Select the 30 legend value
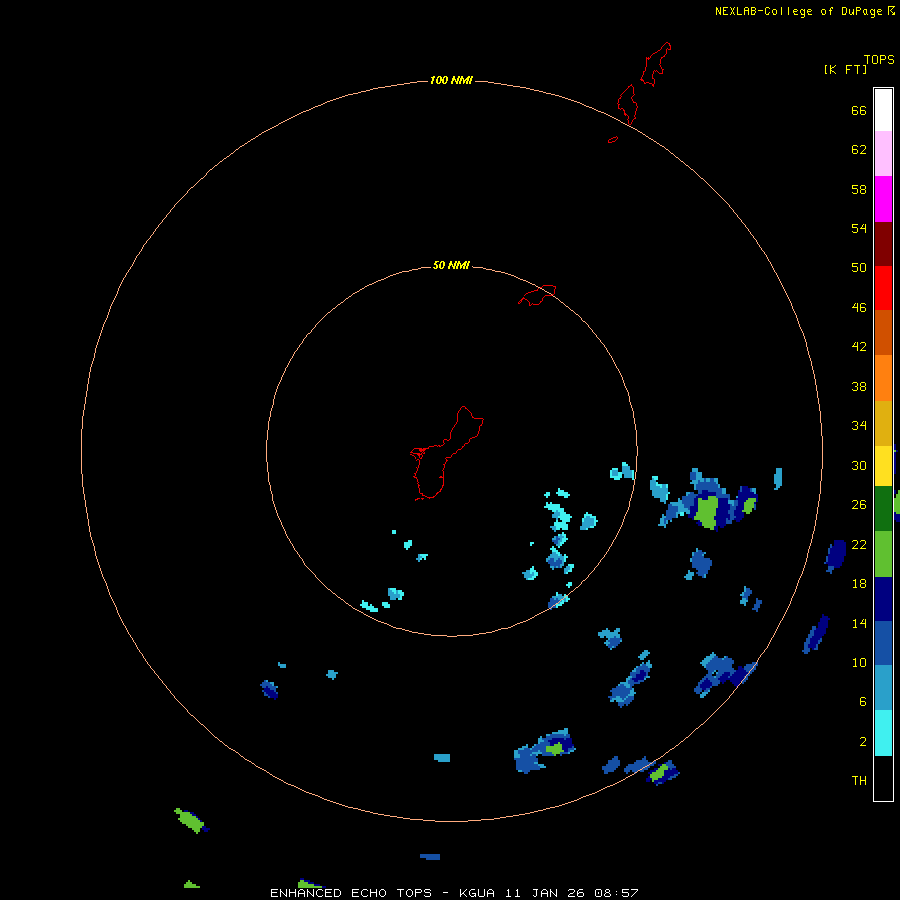 pyautogui.click(x=859, y=465)
